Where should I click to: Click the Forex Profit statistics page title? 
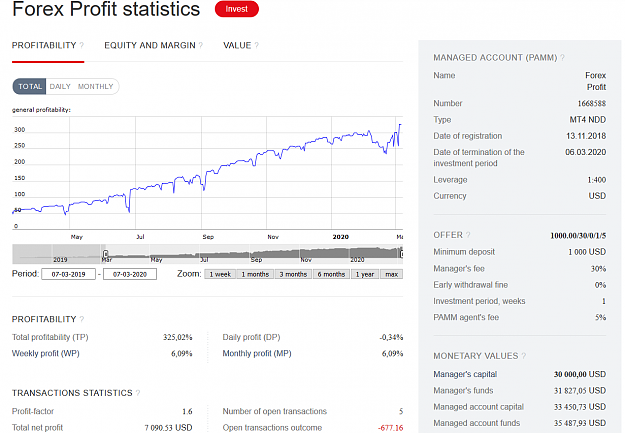pyautogui.click(x=106, y=9)
